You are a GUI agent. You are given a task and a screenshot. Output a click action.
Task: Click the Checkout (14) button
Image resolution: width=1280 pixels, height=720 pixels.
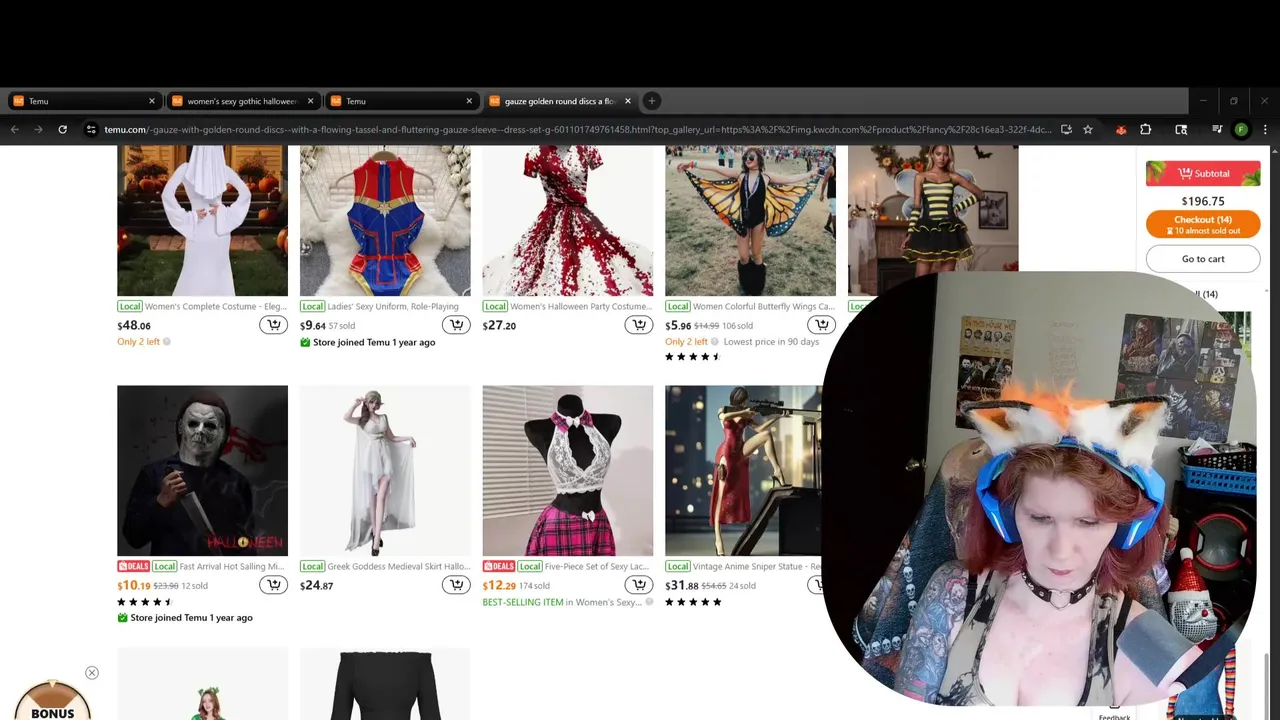point(1203,224)
